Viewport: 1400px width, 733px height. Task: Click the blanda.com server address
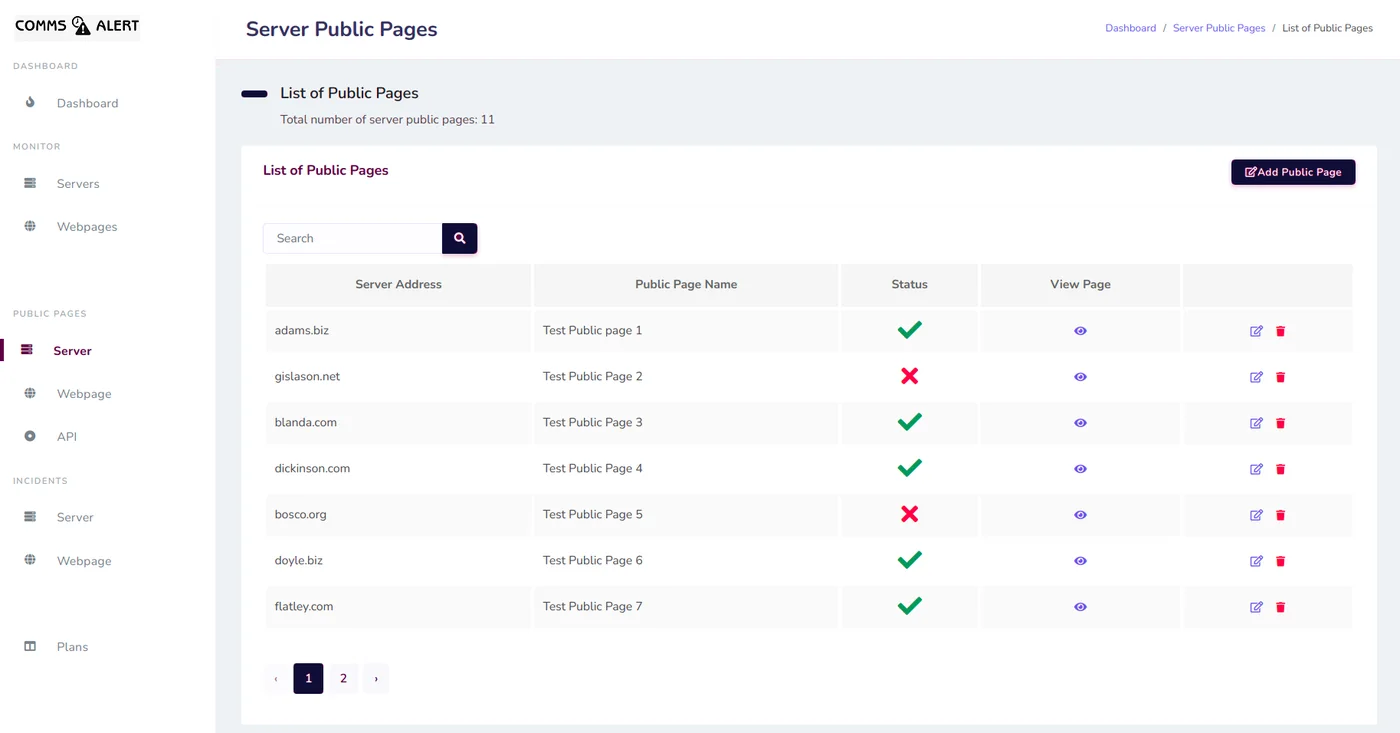point(306,422)
